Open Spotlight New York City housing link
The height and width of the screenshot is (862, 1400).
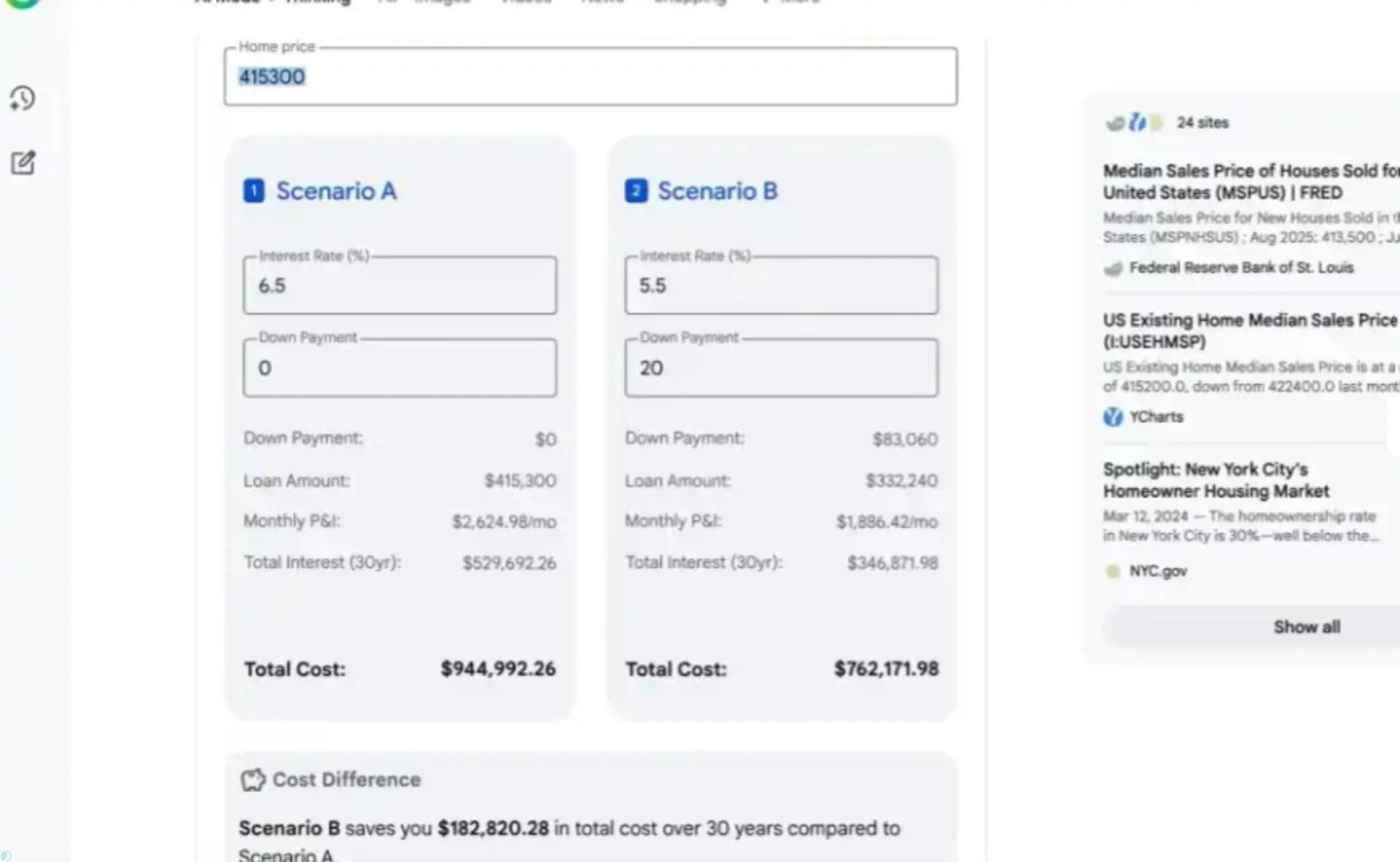1216,480
